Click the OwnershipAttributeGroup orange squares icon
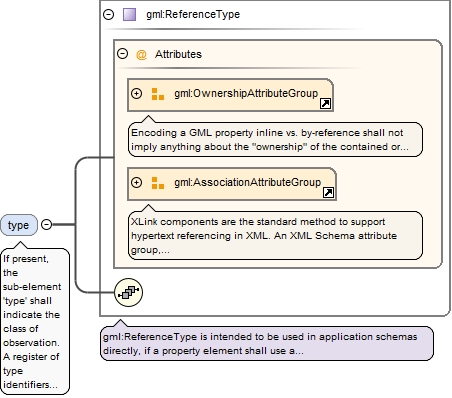 158,94
